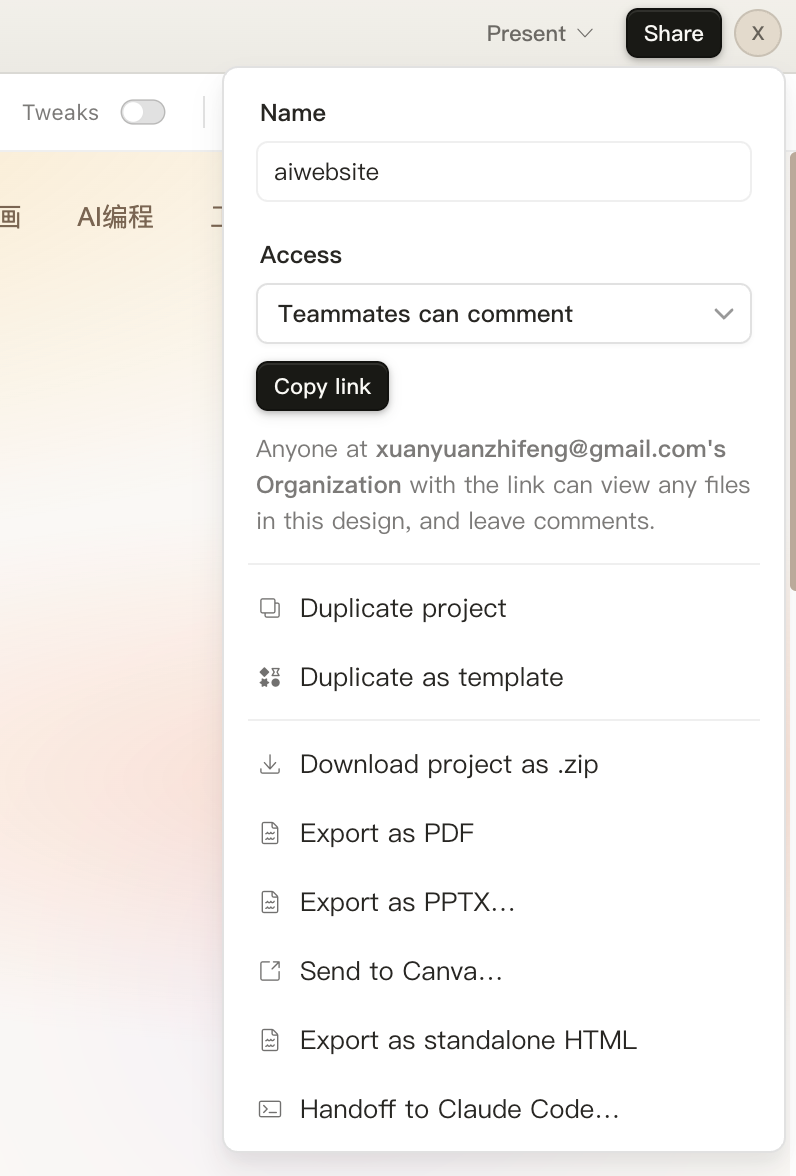
Task: Open the Present dropdown menu
Action: pos(539,34)
